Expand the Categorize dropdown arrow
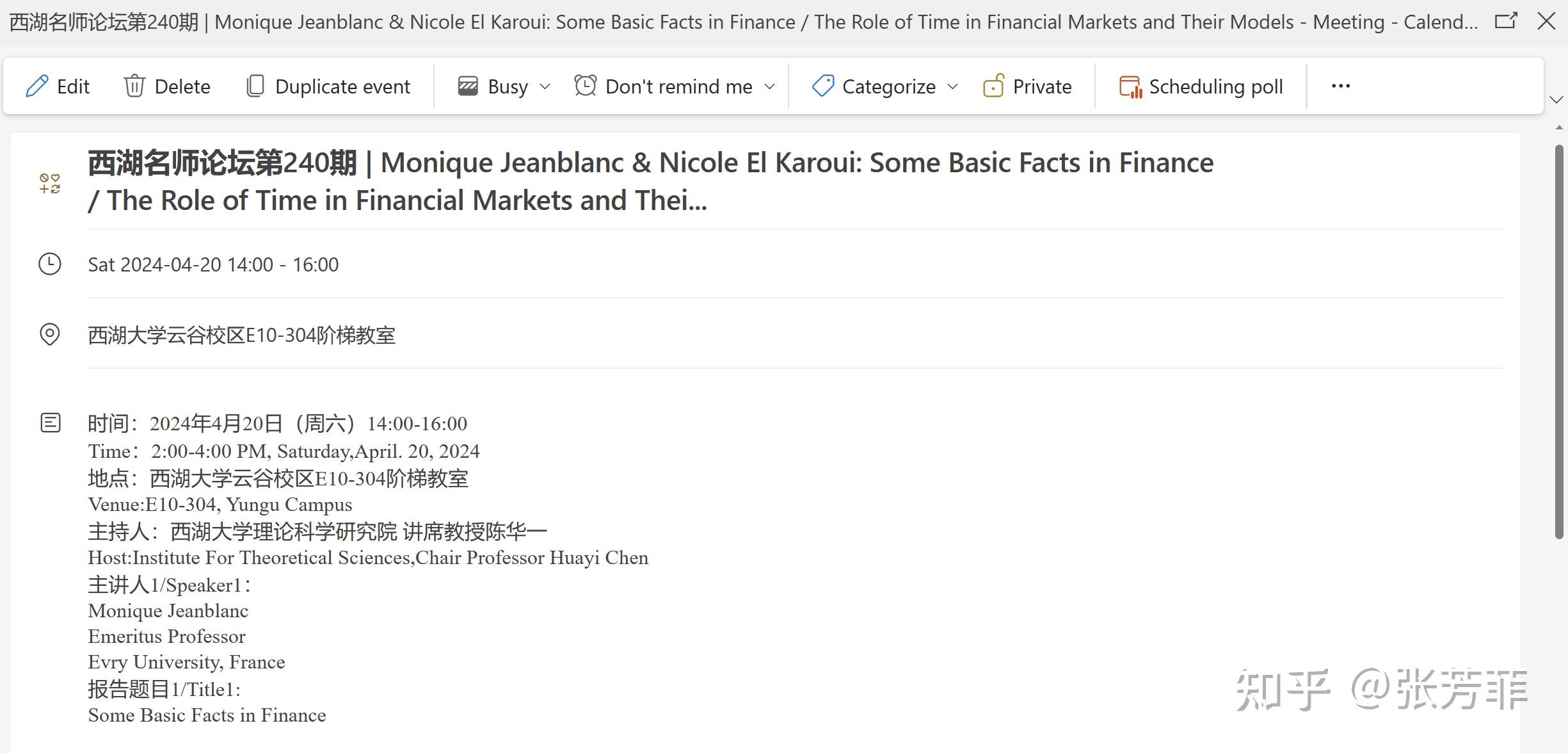Viewport: 1568px width, 753px height. (952, 86)
